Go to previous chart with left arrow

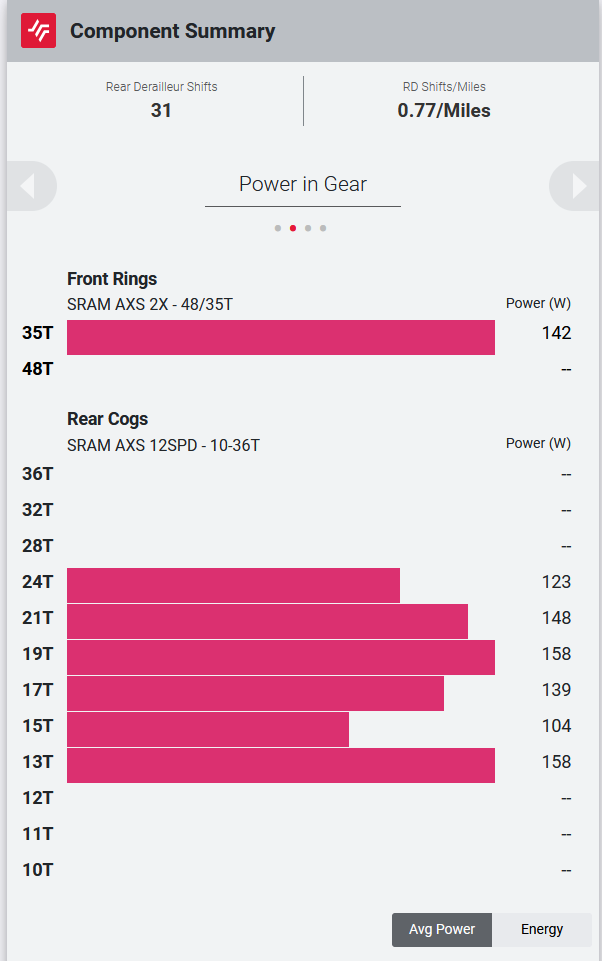(29, 186)
